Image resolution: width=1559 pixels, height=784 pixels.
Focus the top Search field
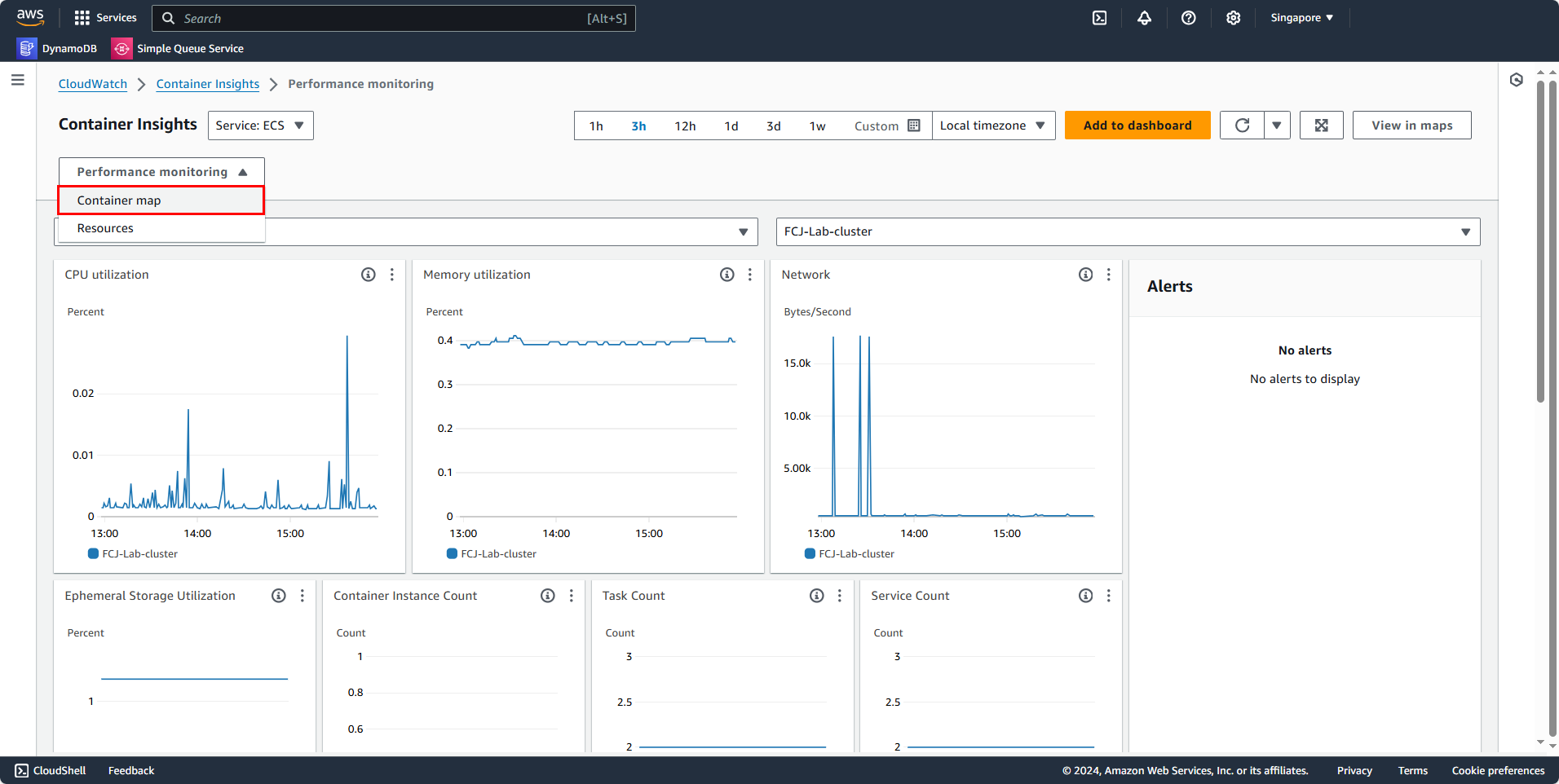(394, 18)
